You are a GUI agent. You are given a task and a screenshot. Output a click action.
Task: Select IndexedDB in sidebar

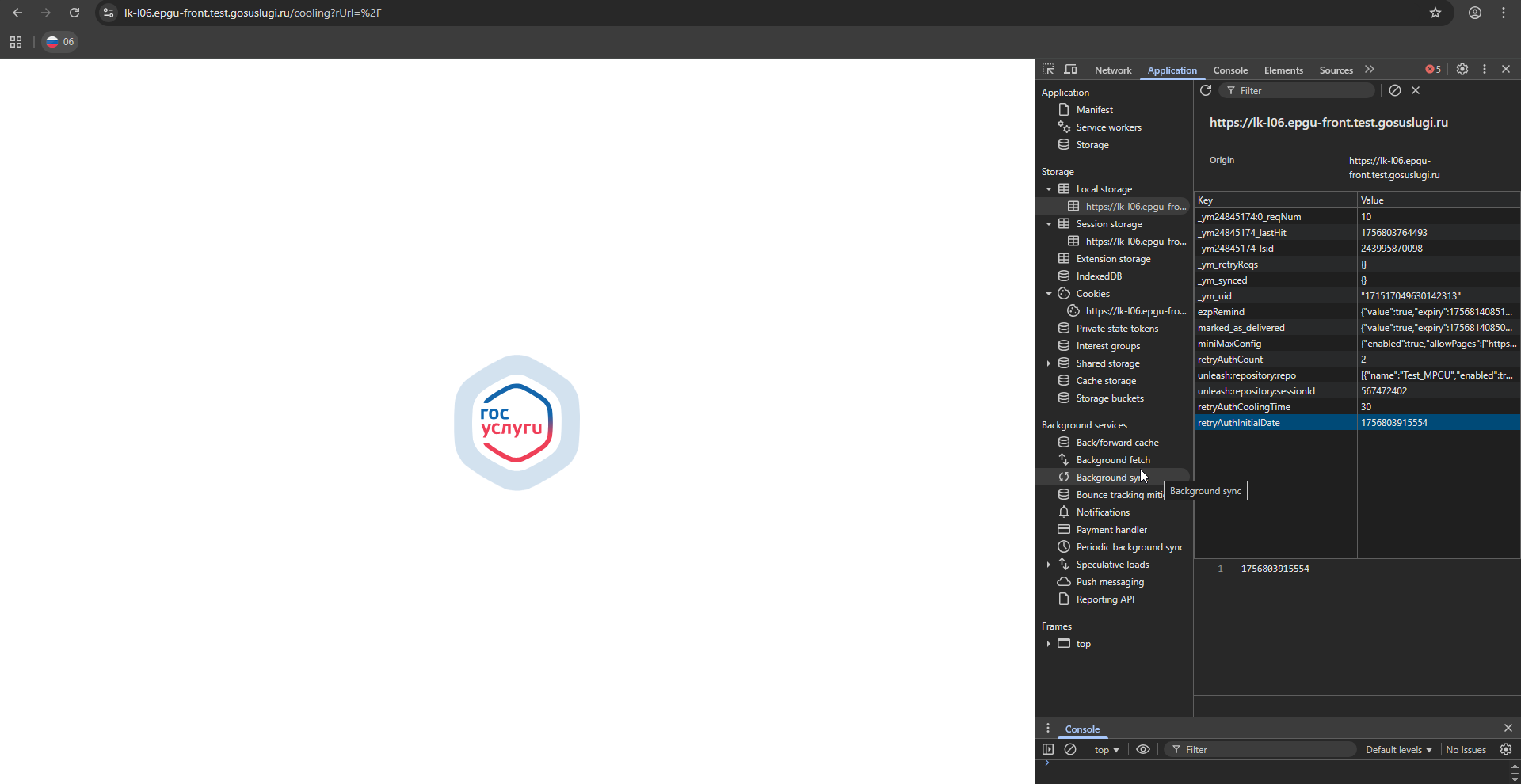click(x=1099, y=276)
